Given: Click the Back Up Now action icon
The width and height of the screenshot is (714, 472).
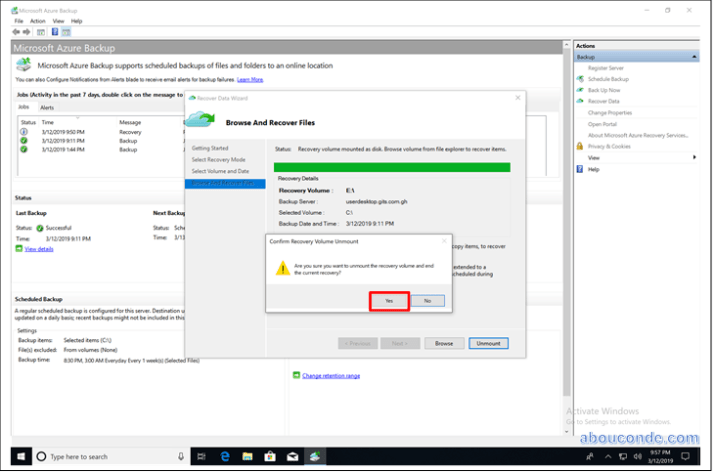Looking at the screenshot, I should click(x=580, y=90).
